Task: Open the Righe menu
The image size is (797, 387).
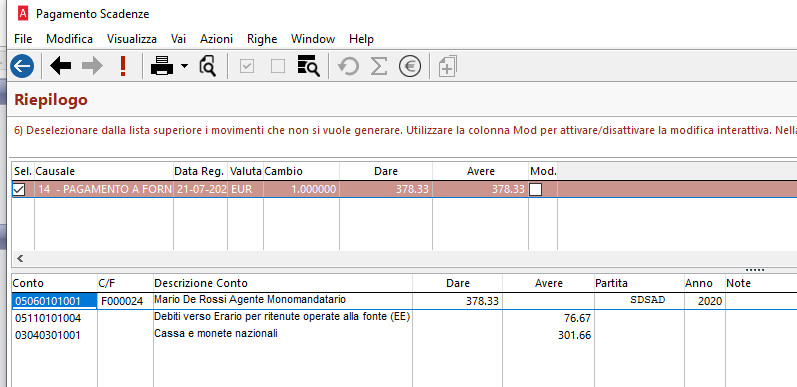Action: [262, 39]
